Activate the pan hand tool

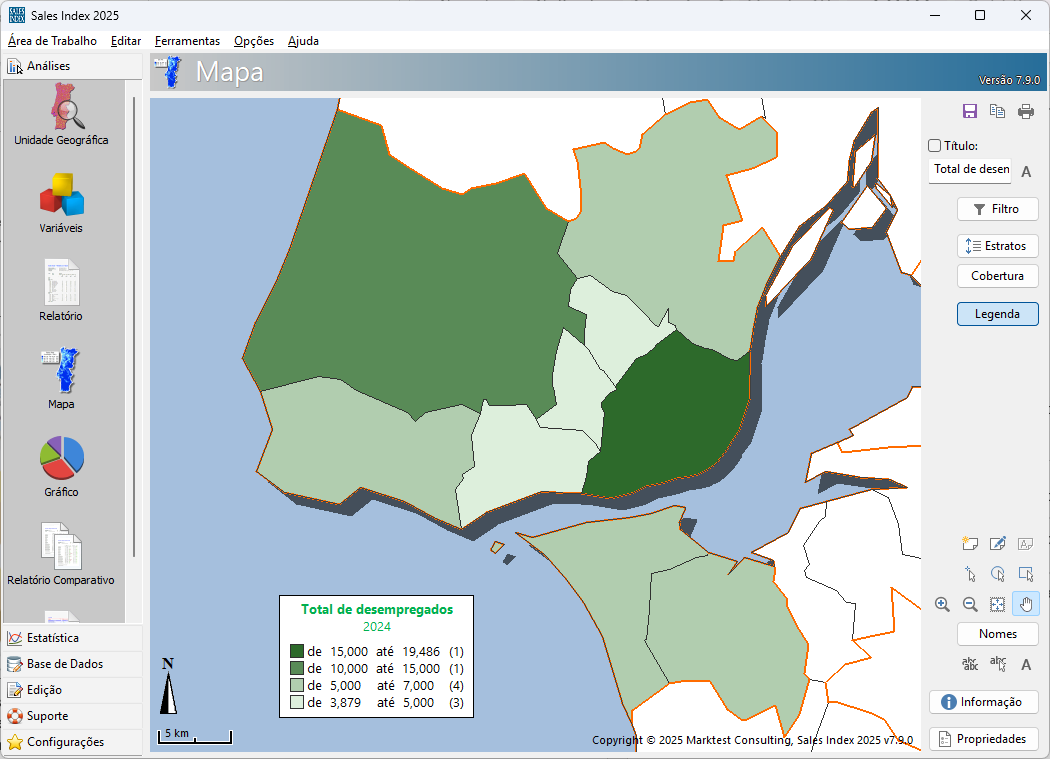coord(1026,604)
